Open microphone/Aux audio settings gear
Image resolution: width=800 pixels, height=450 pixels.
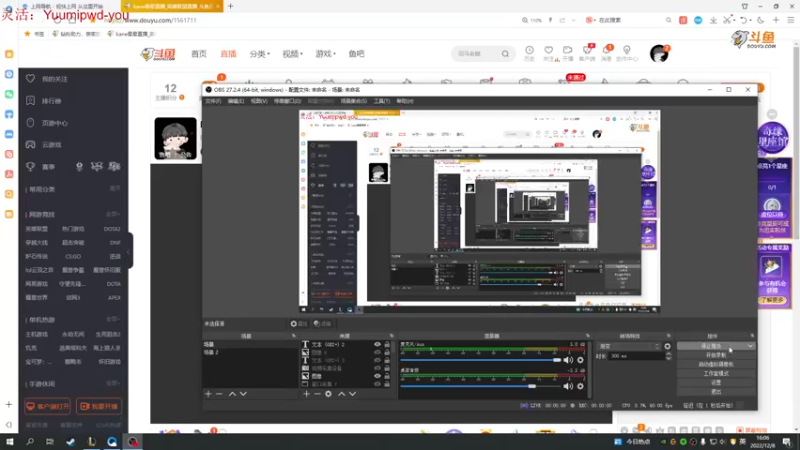pyautogui.click(x=580, y=360)
